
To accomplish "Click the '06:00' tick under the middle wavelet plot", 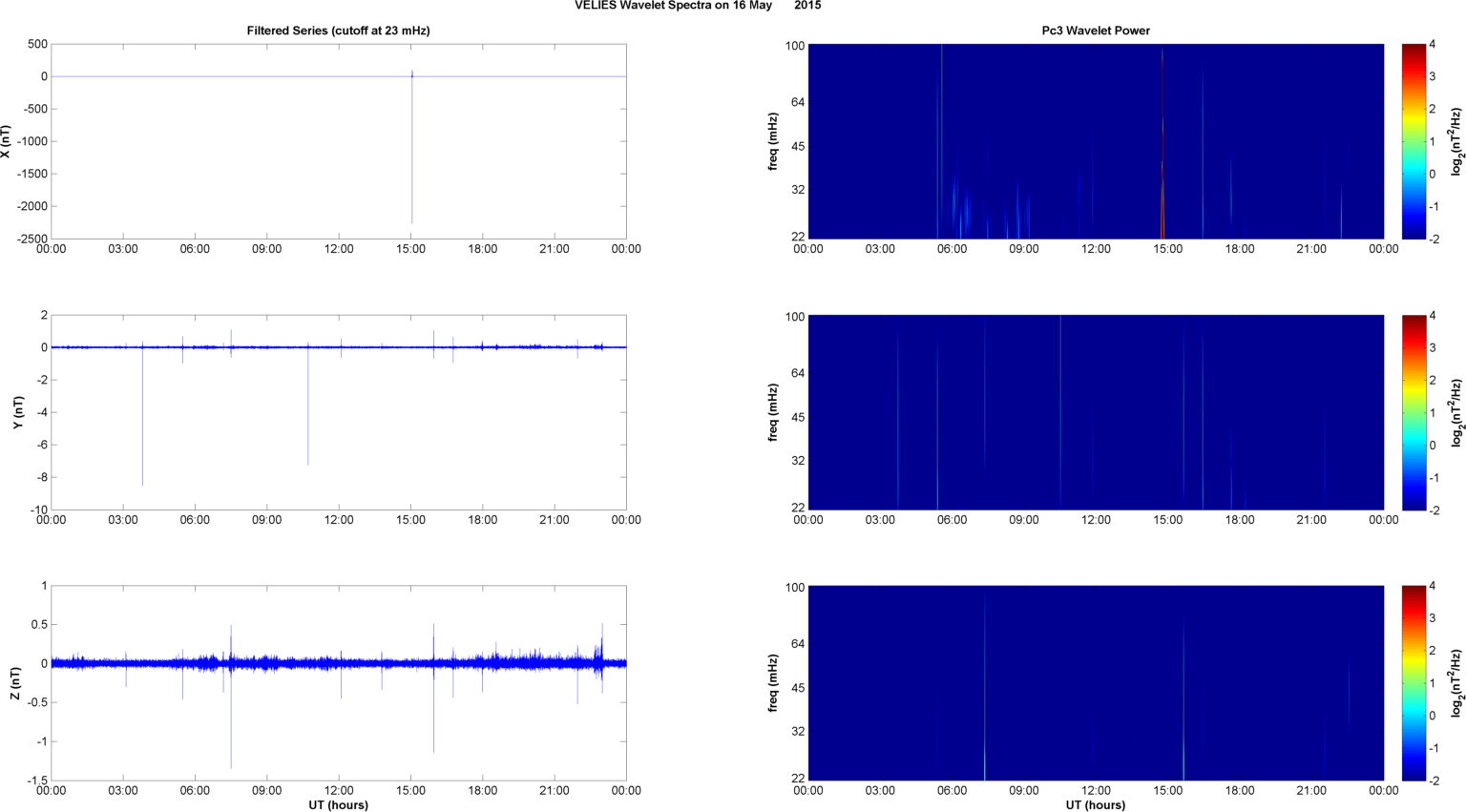I will pyautogui.click(x=952, y=521).
